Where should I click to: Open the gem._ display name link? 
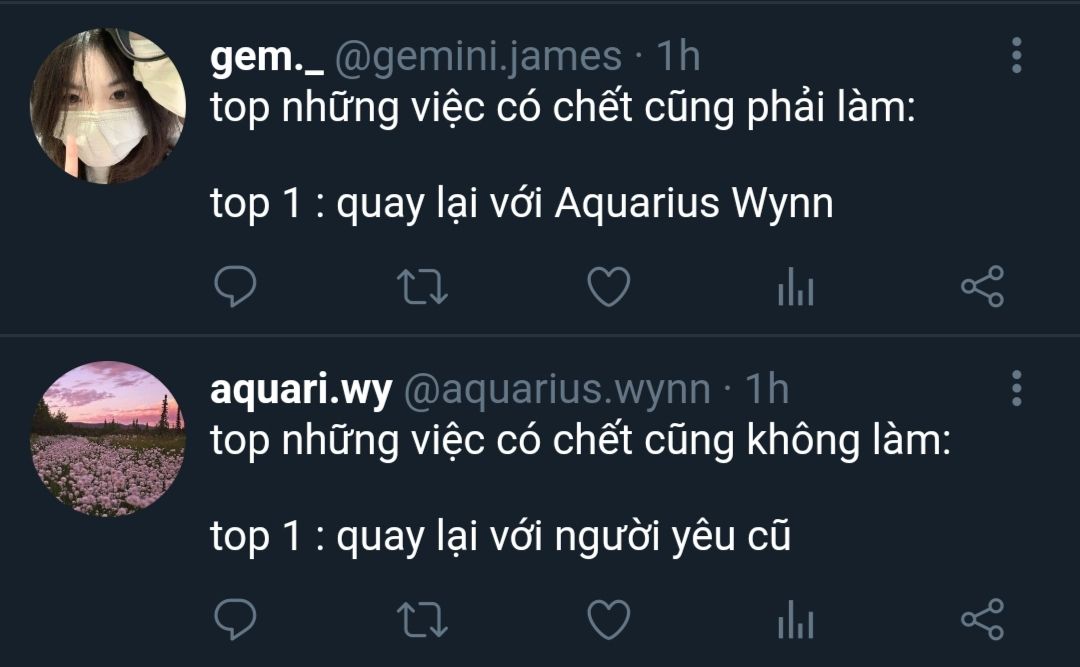point(267,57)
